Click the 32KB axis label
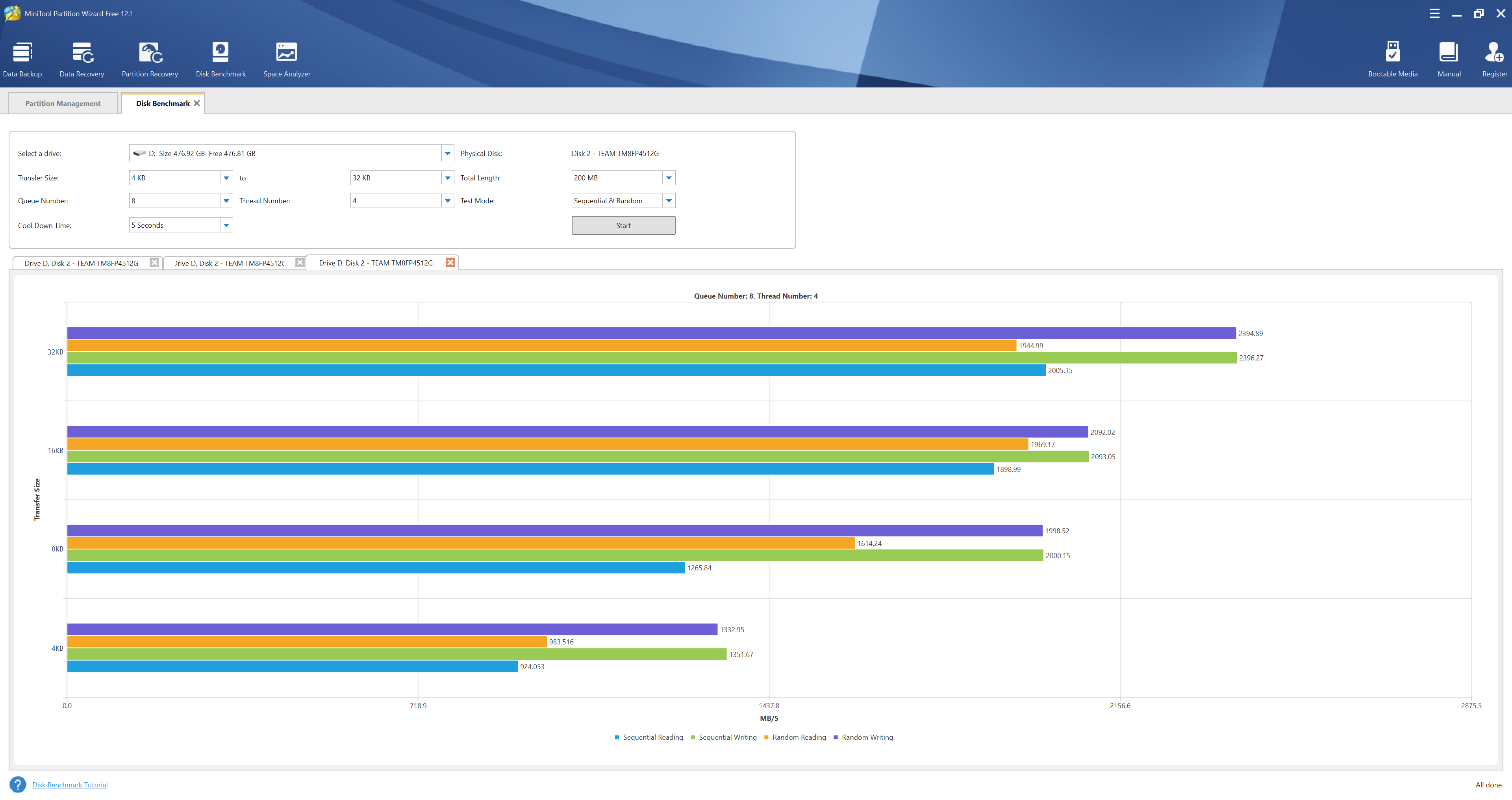1512x800 pixels. click(x=55, y=352)
